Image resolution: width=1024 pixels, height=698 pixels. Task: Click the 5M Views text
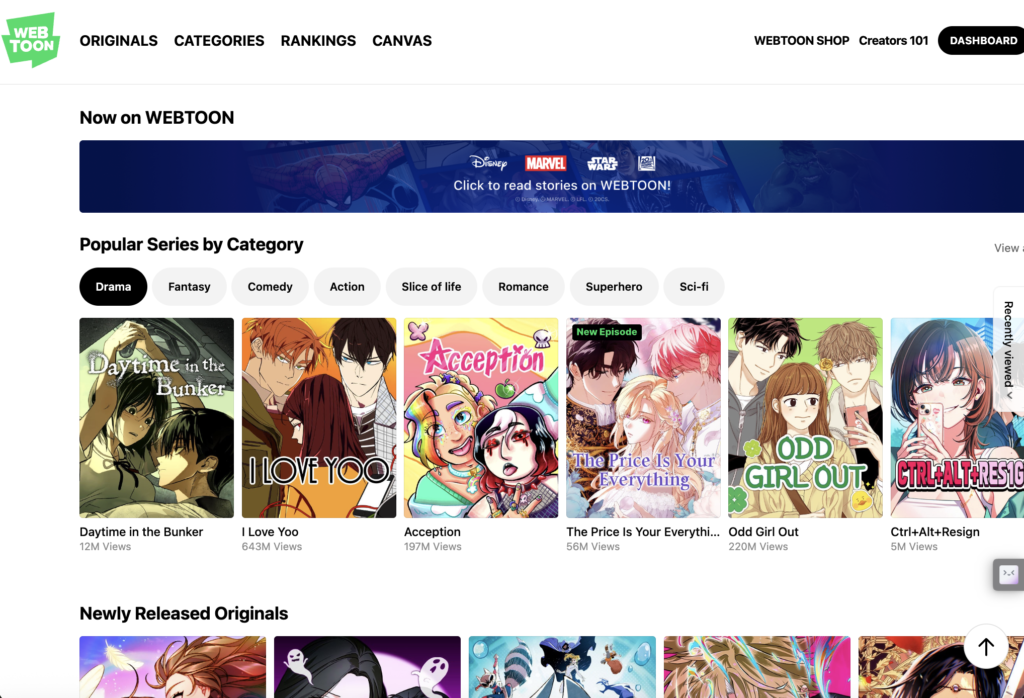point(914,547)
